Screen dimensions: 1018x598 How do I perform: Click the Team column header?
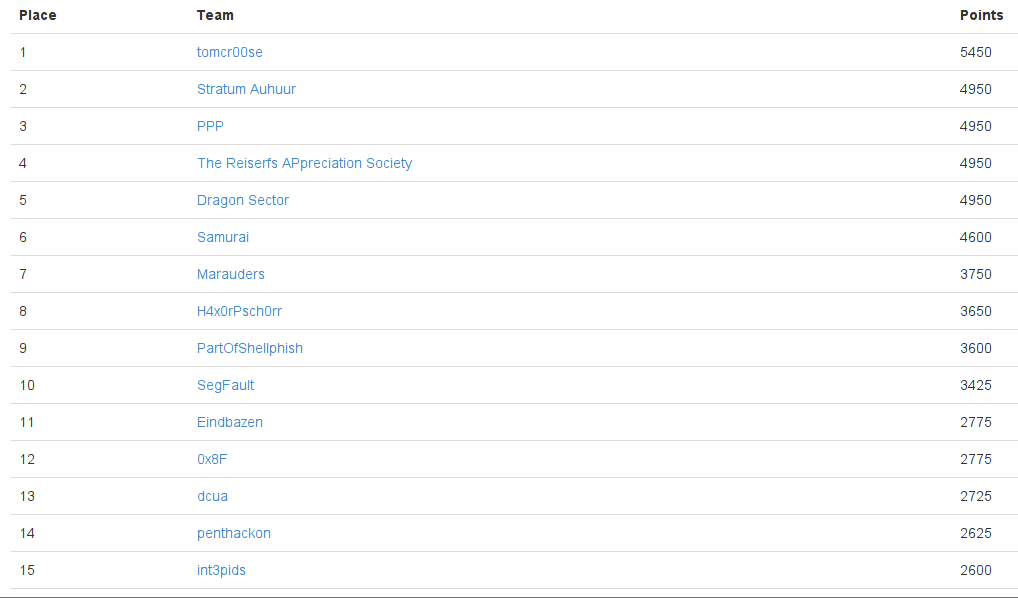click(215, 15)
